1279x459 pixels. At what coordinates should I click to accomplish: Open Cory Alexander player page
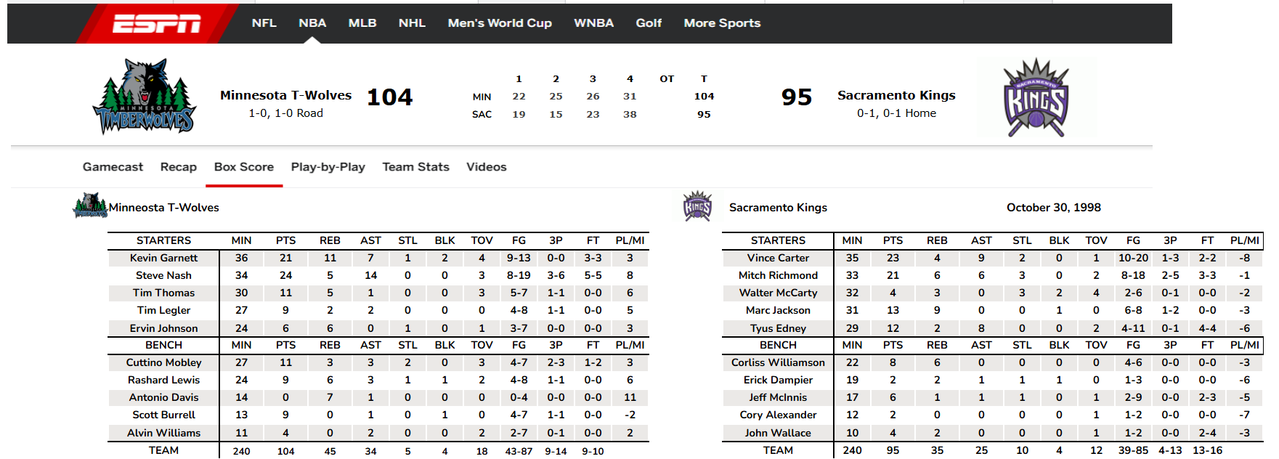(778, 415)
